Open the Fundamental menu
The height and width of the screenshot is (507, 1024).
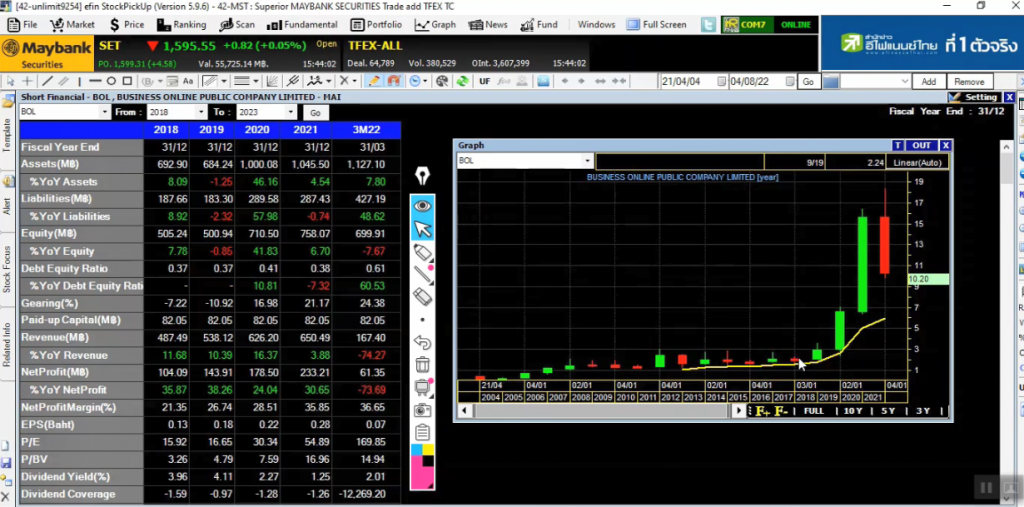[302, 25]
